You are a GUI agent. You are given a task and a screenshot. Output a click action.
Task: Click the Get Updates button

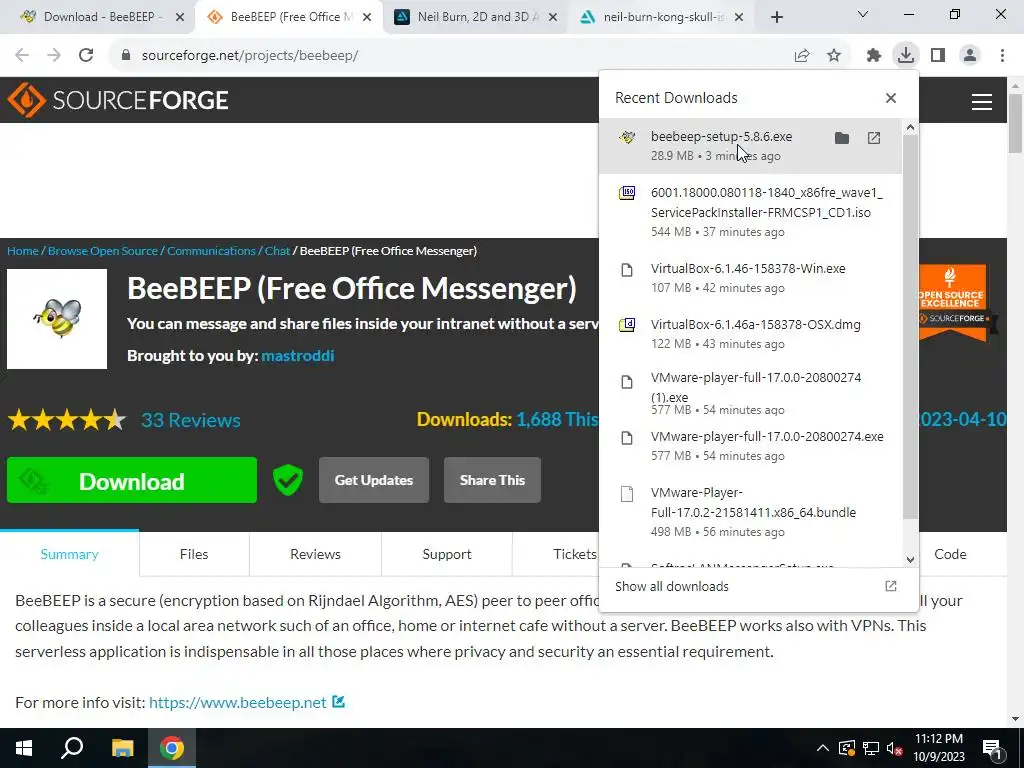(x=374, y=480)
